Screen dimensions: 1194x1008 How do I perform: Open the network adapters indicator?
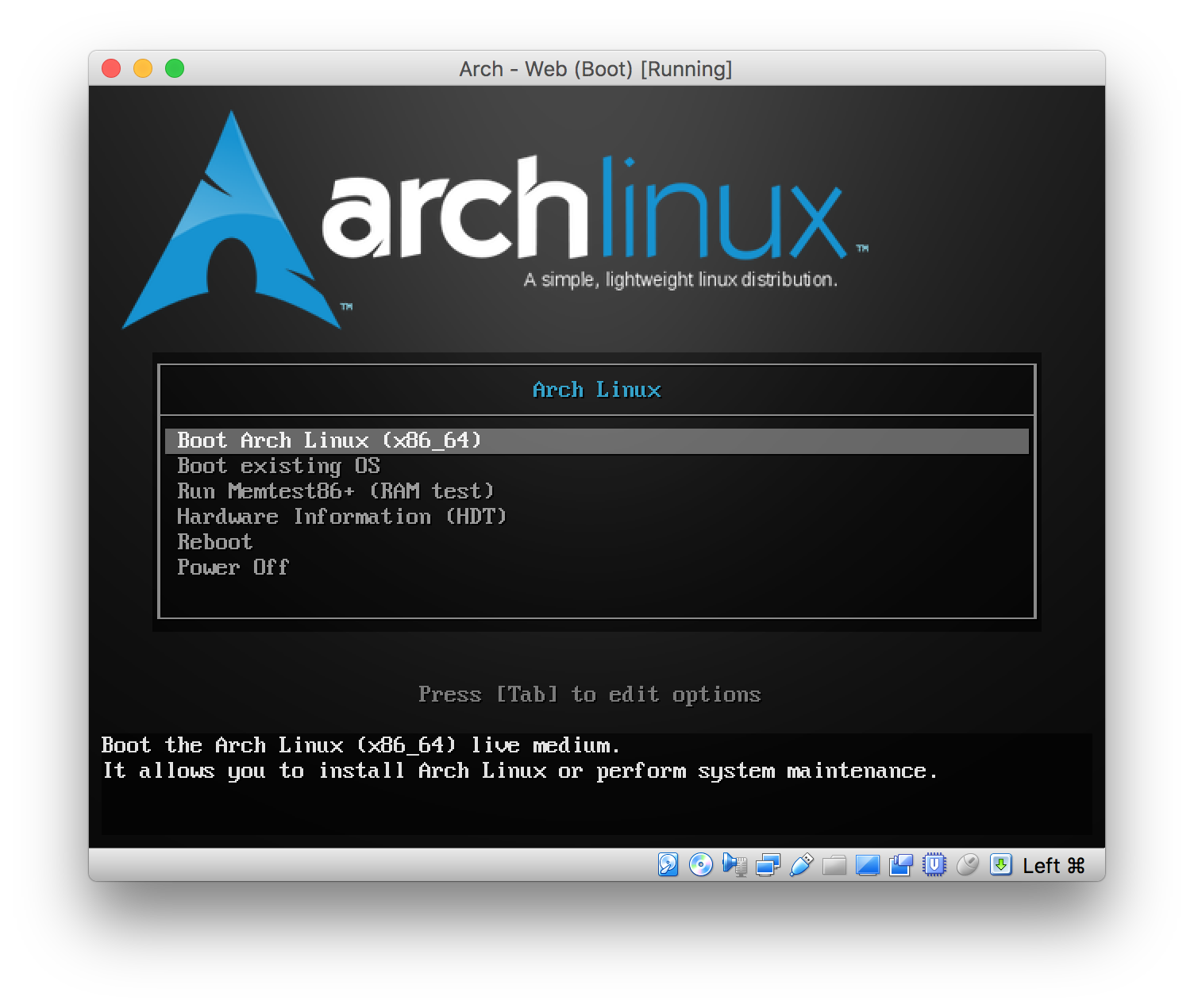[x=768, y=864]
